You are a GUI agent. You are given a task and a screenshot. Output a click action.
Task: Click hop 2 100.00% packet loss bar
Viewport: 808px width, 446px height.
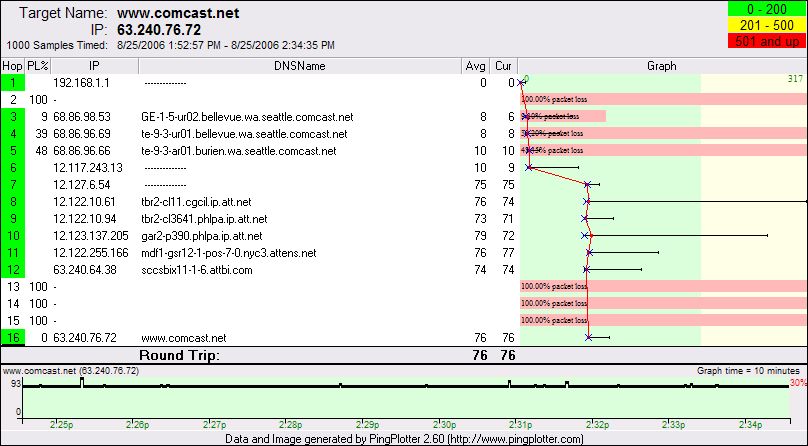tap(663, 99)
